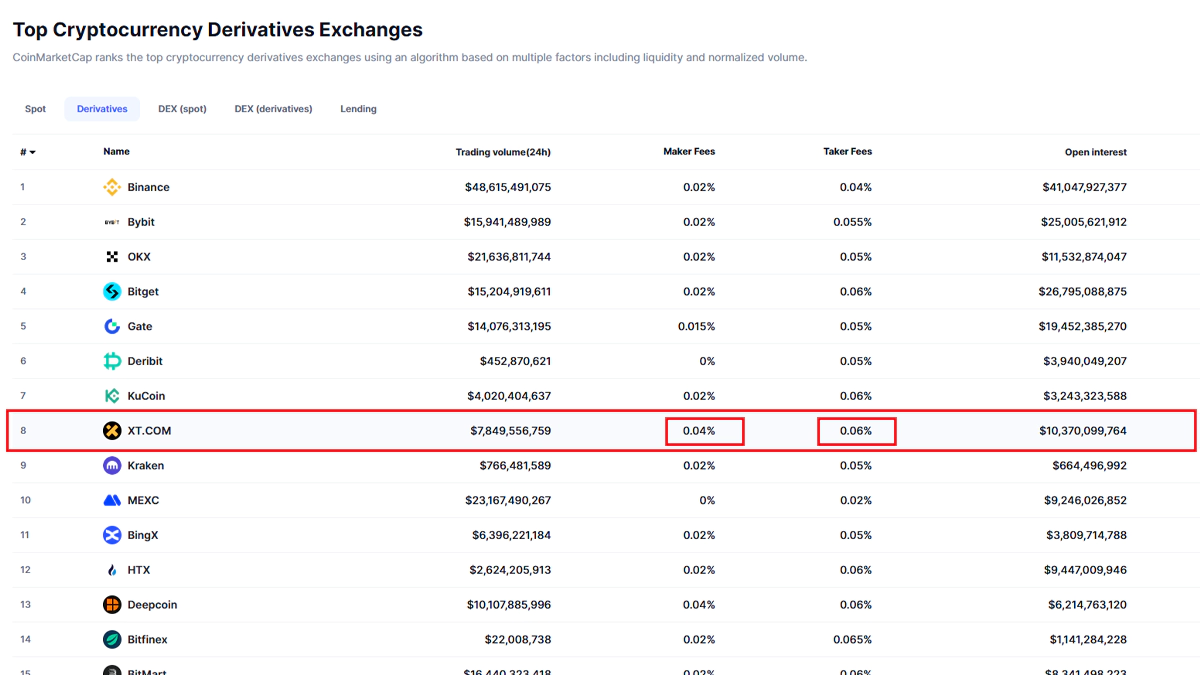Open the Binance exchange link
1200x675 pixels.
(148, 187)
